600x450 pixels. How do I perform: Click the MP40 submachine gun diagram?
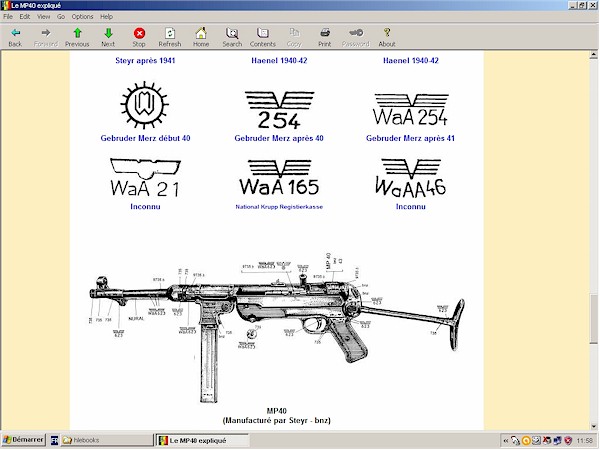pyautogui.click(x=277, y=328)
